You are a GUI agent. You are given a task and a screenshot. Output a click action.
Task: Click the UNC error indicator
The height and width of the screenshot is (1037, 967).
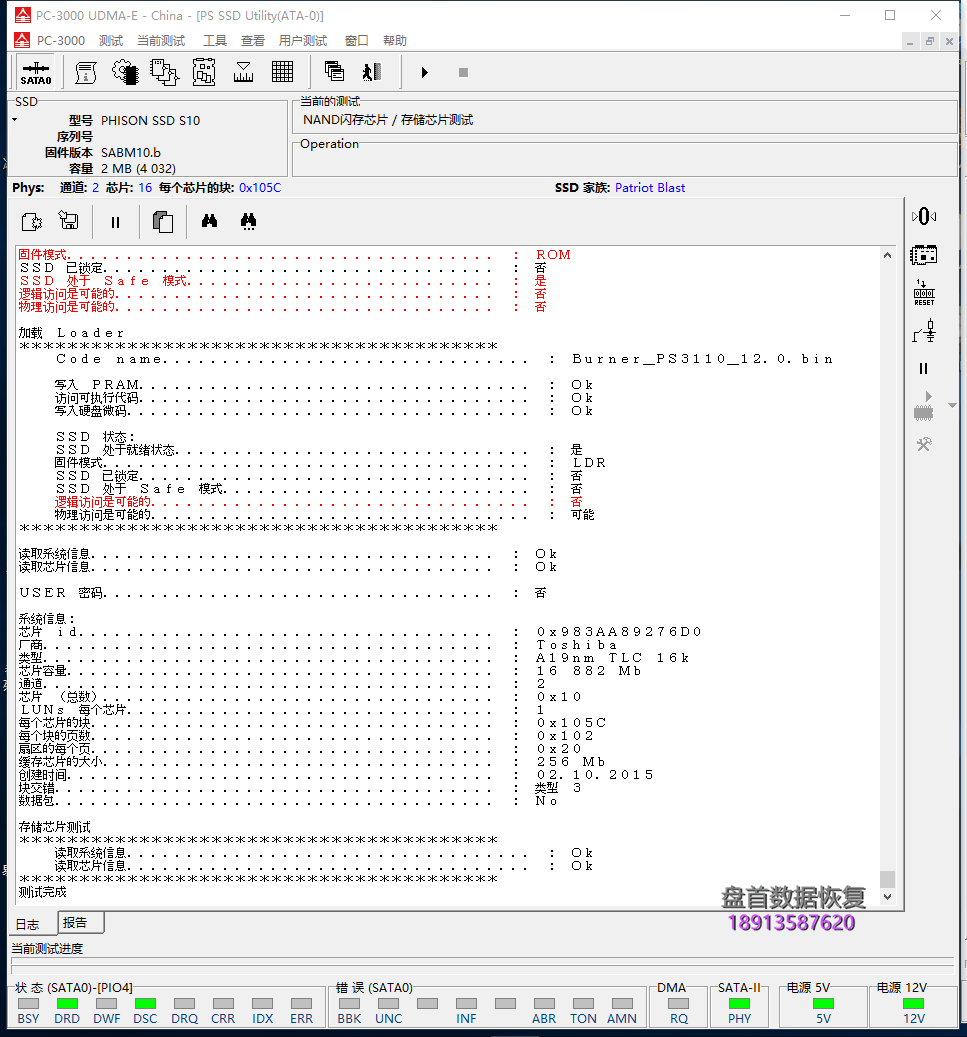(x=388, y=1011)
